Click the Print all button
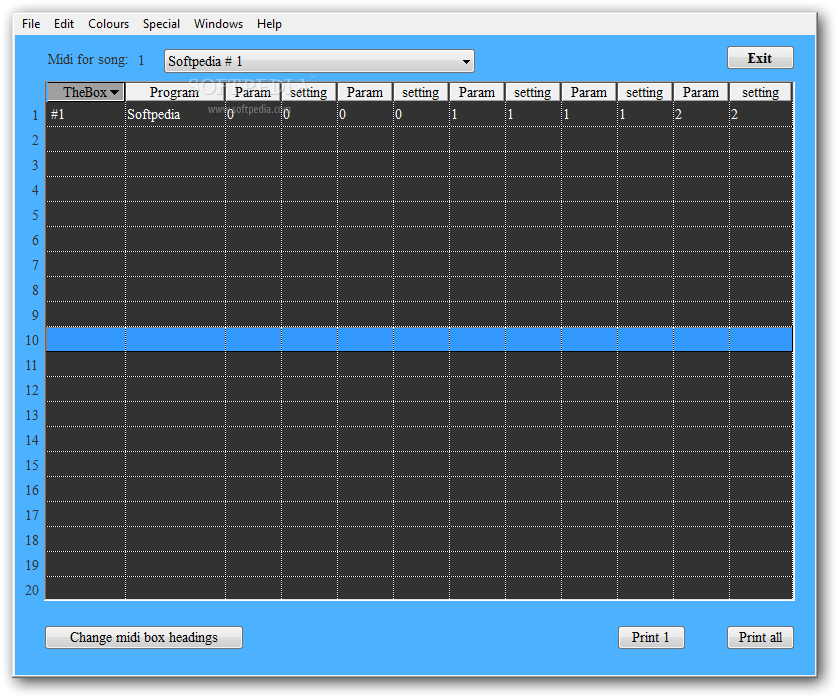Image resolution: width=838 pixels, height=698 pixels. click(x=760, y=637)
